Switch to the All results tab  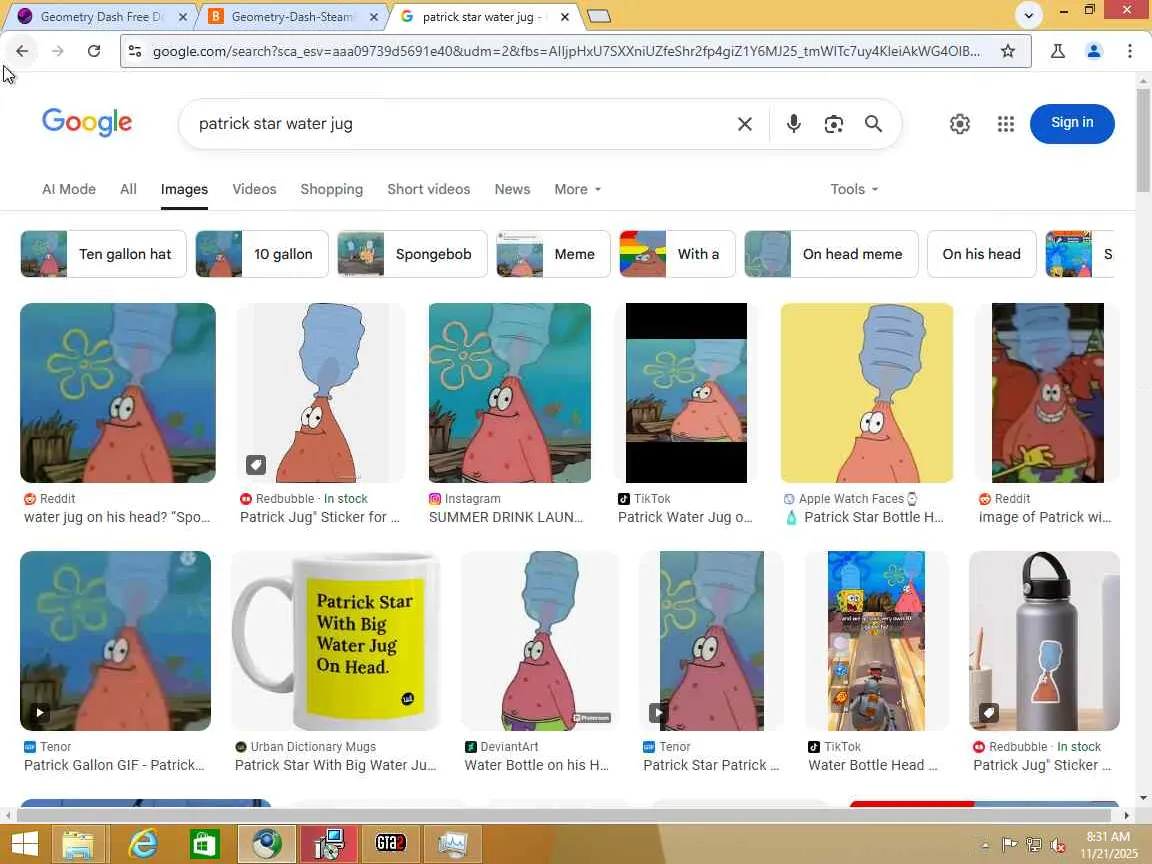tap(128, 189)
